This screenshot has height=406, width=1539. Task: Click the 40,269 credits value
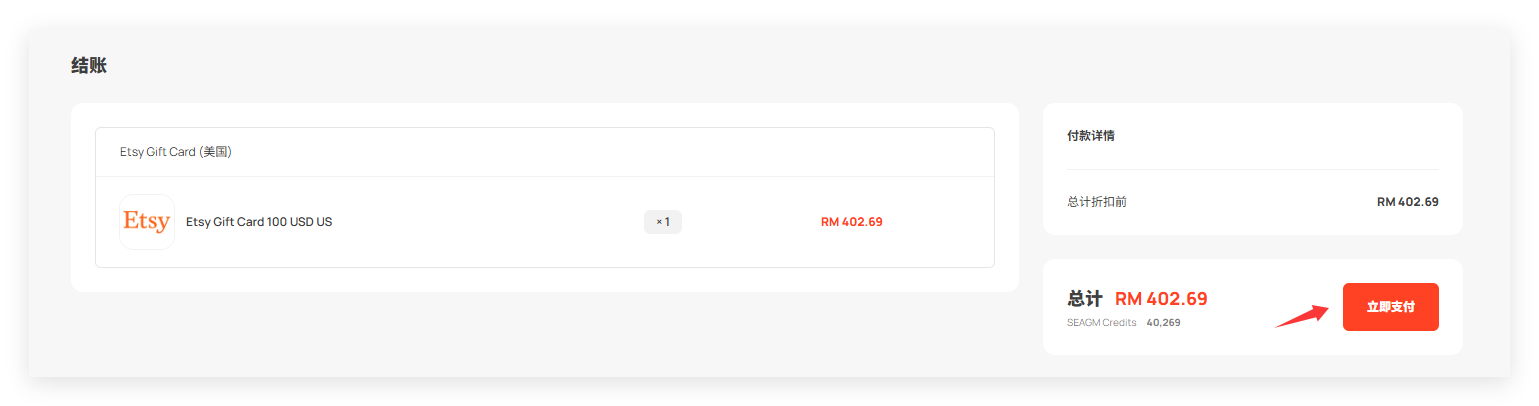(x=1163, y=323)
